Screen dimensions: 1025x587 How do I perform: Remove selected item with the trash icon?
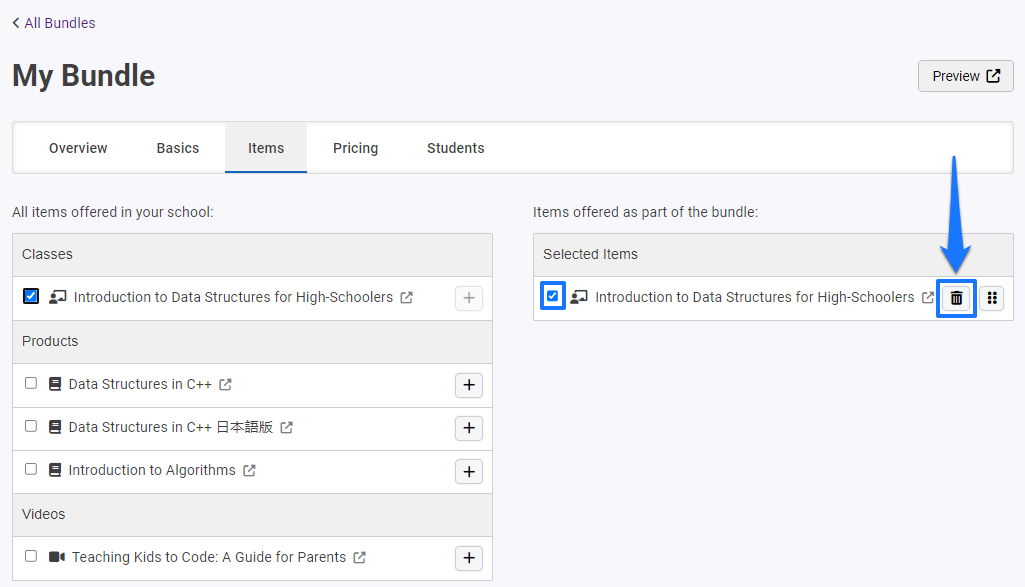[956, 298]
